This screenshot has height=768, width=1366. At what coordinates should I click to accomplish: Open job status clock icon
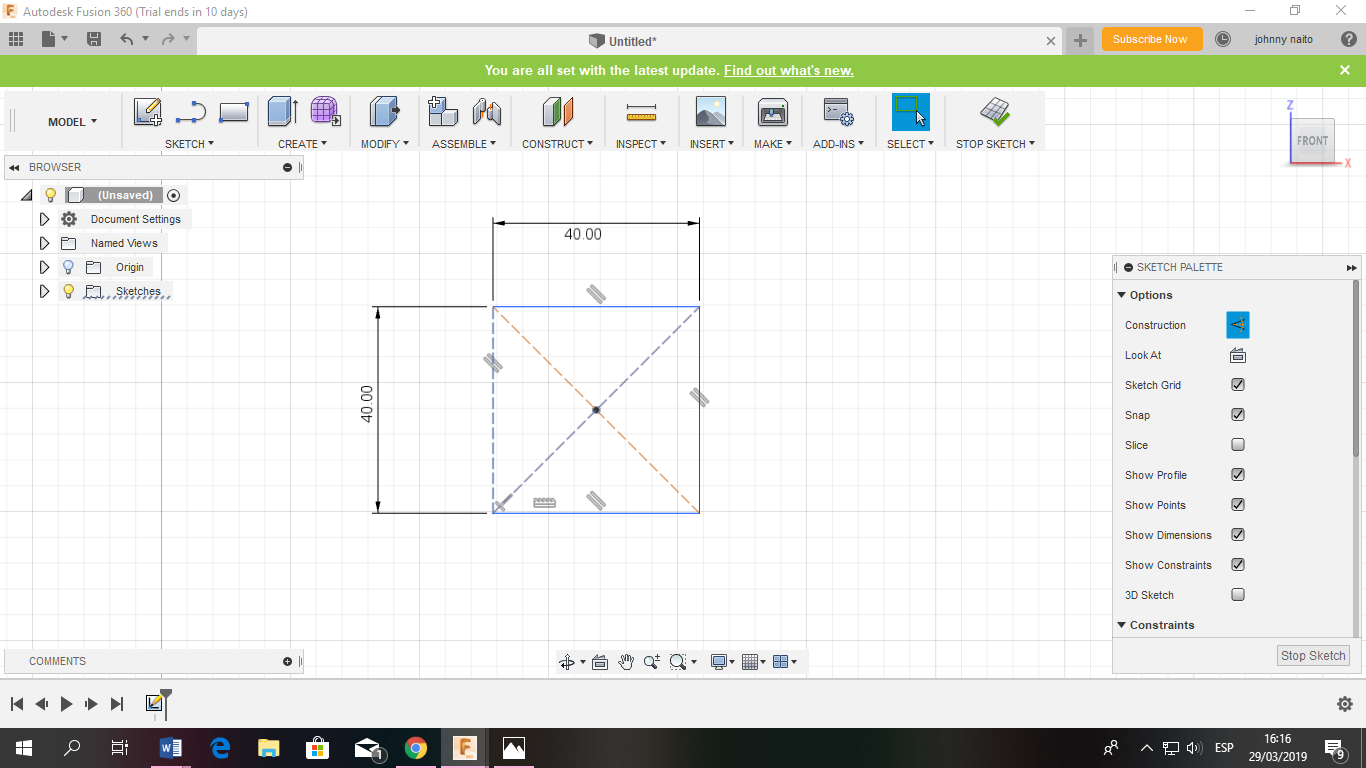[1222, 39]
